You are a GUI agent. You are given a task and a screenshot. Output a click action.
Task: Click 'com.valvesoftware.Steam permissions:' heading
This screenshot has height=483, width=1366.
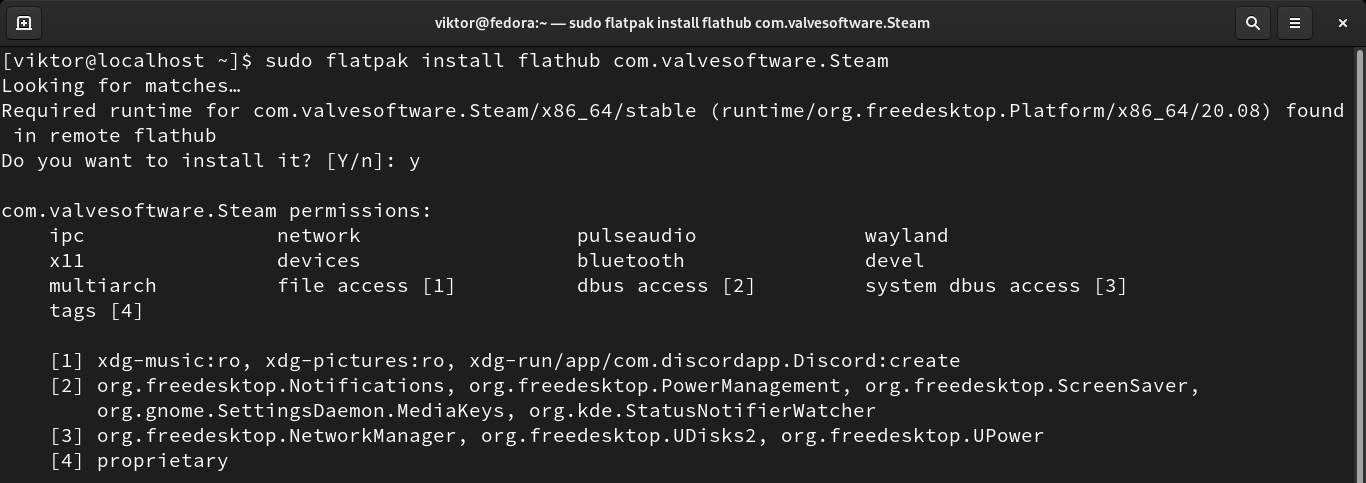pyautogui.click(x=216, y=211)
